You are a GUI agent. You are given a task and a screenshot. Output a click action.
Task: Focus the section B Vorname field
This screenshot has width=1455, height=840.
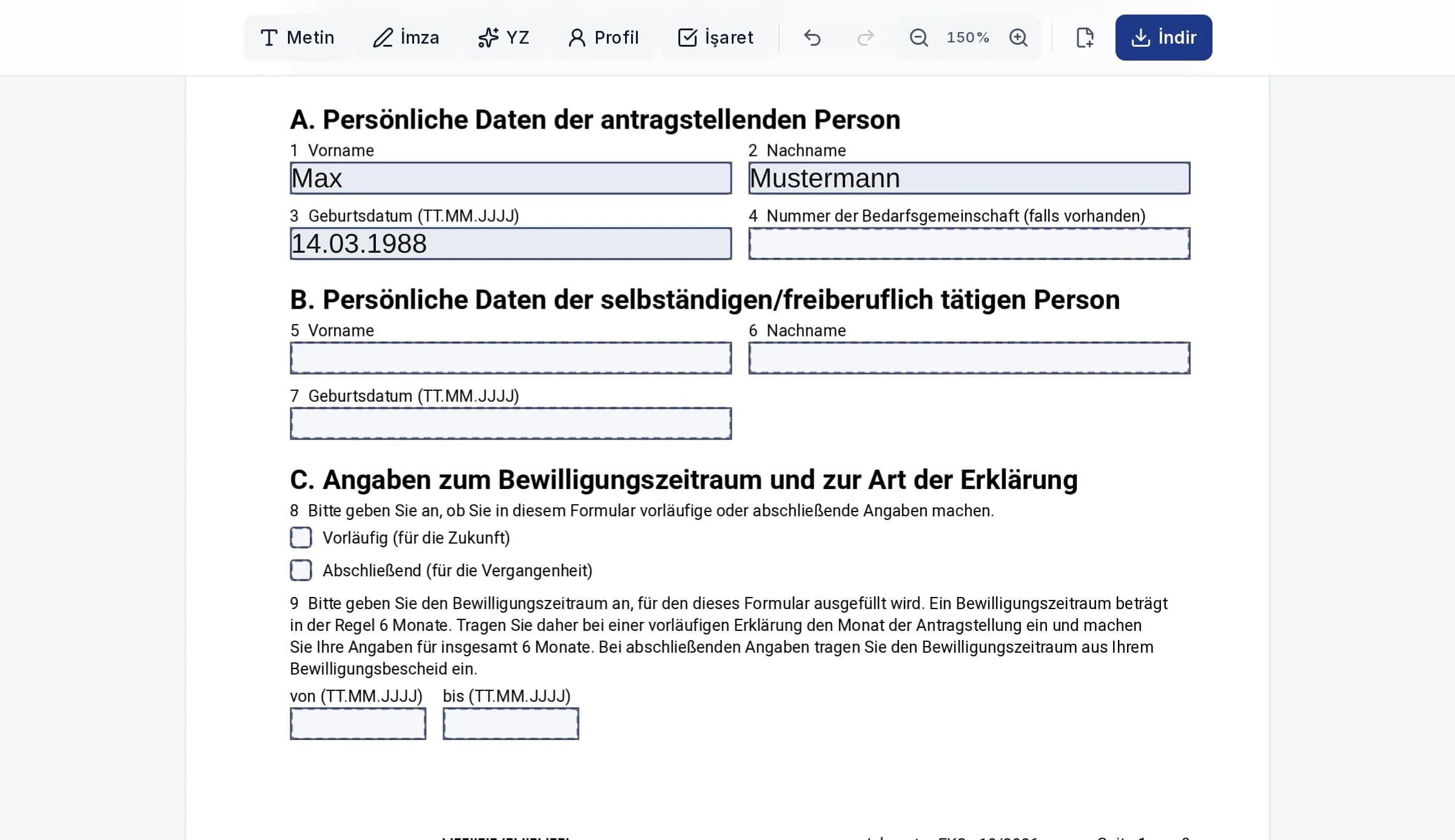[x=510, y=358]
